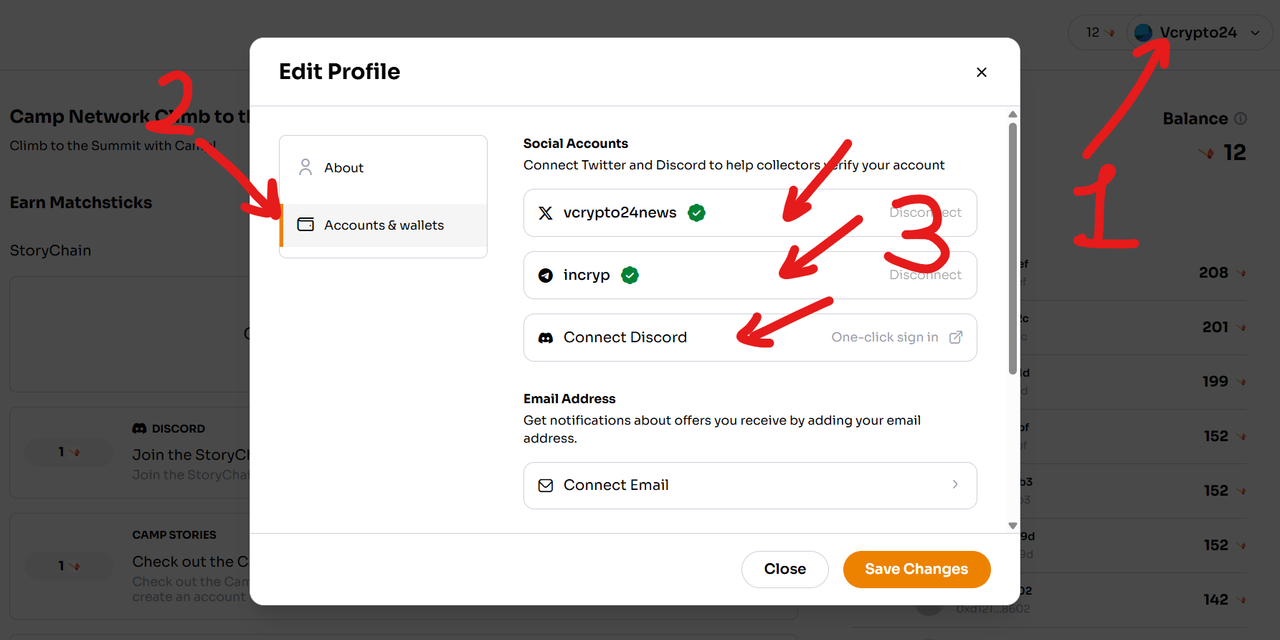
Task: Click the external link icon for Discord sign in
Action: click(x=956, y=338)
